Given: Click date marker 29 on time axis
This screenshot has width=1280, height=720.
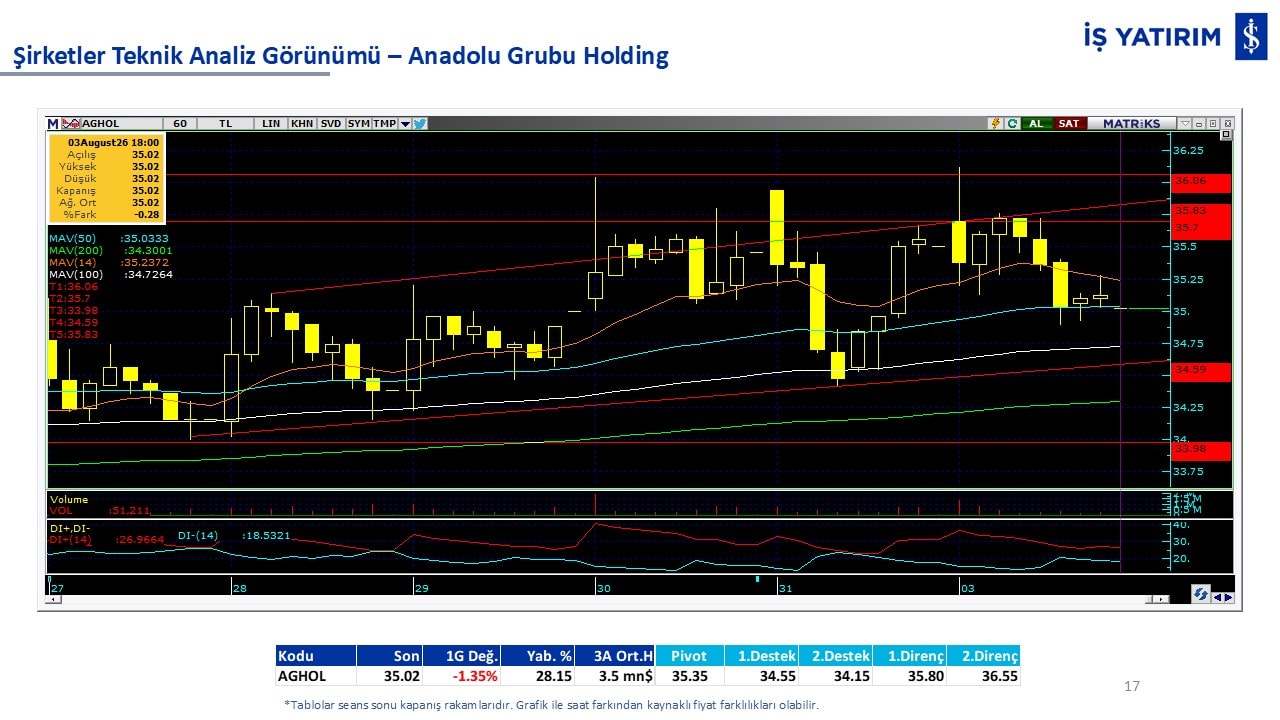Looking at the screenshot, I should pyautogui.click(x=422, y=589).
